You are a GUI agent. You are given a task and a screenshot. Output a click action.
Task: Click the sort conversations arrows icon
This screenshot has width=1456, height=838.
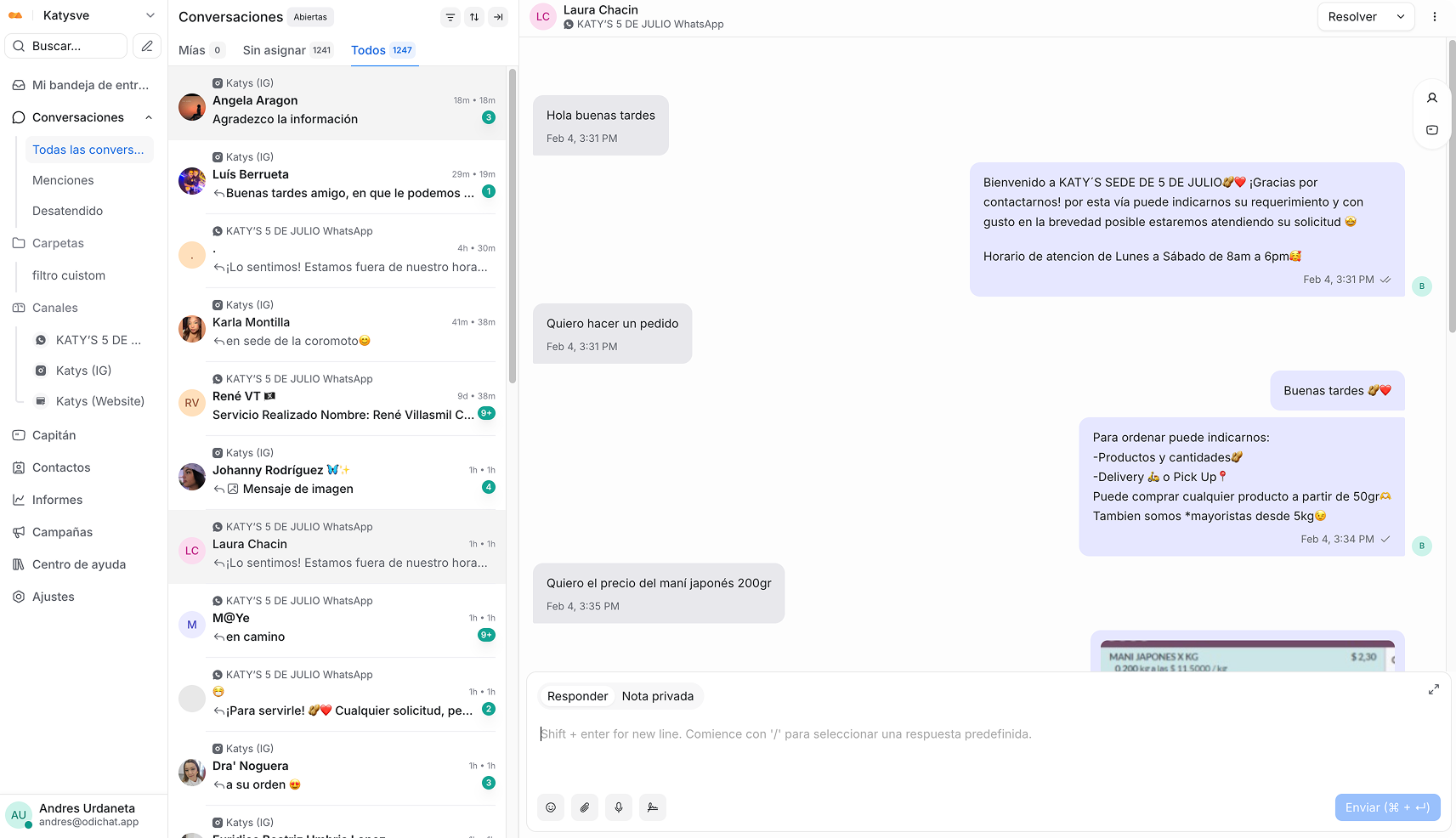coord(474,17)
